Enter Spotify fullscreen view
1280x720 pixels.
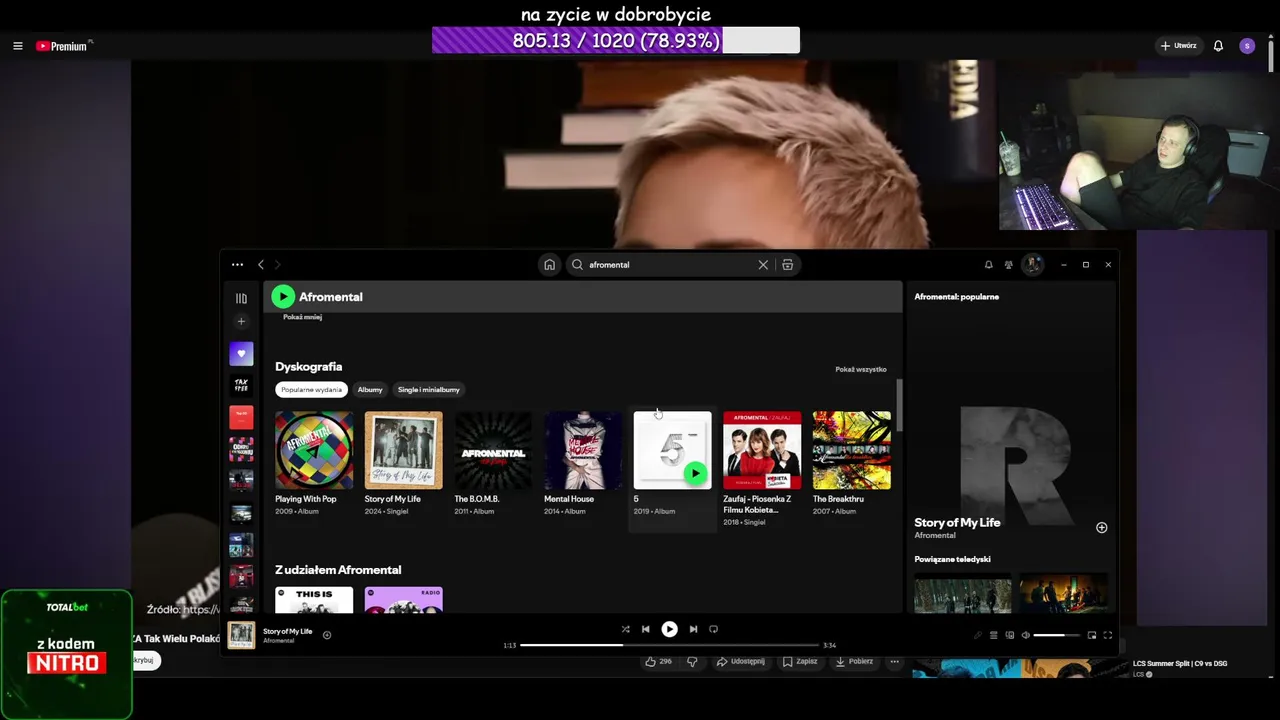1108,635
